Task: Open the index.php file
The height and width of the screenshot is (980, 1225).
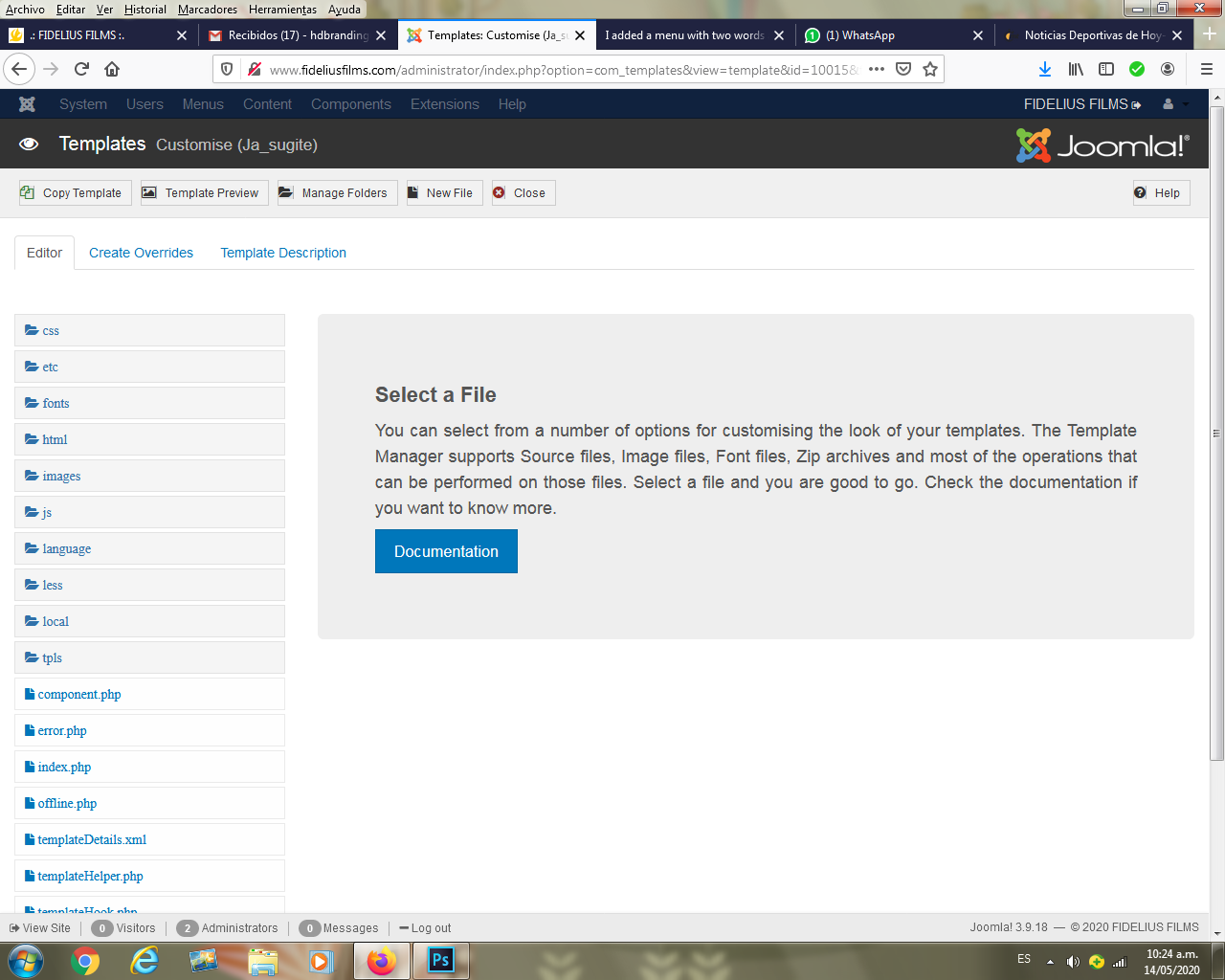Action: [149, 767]
